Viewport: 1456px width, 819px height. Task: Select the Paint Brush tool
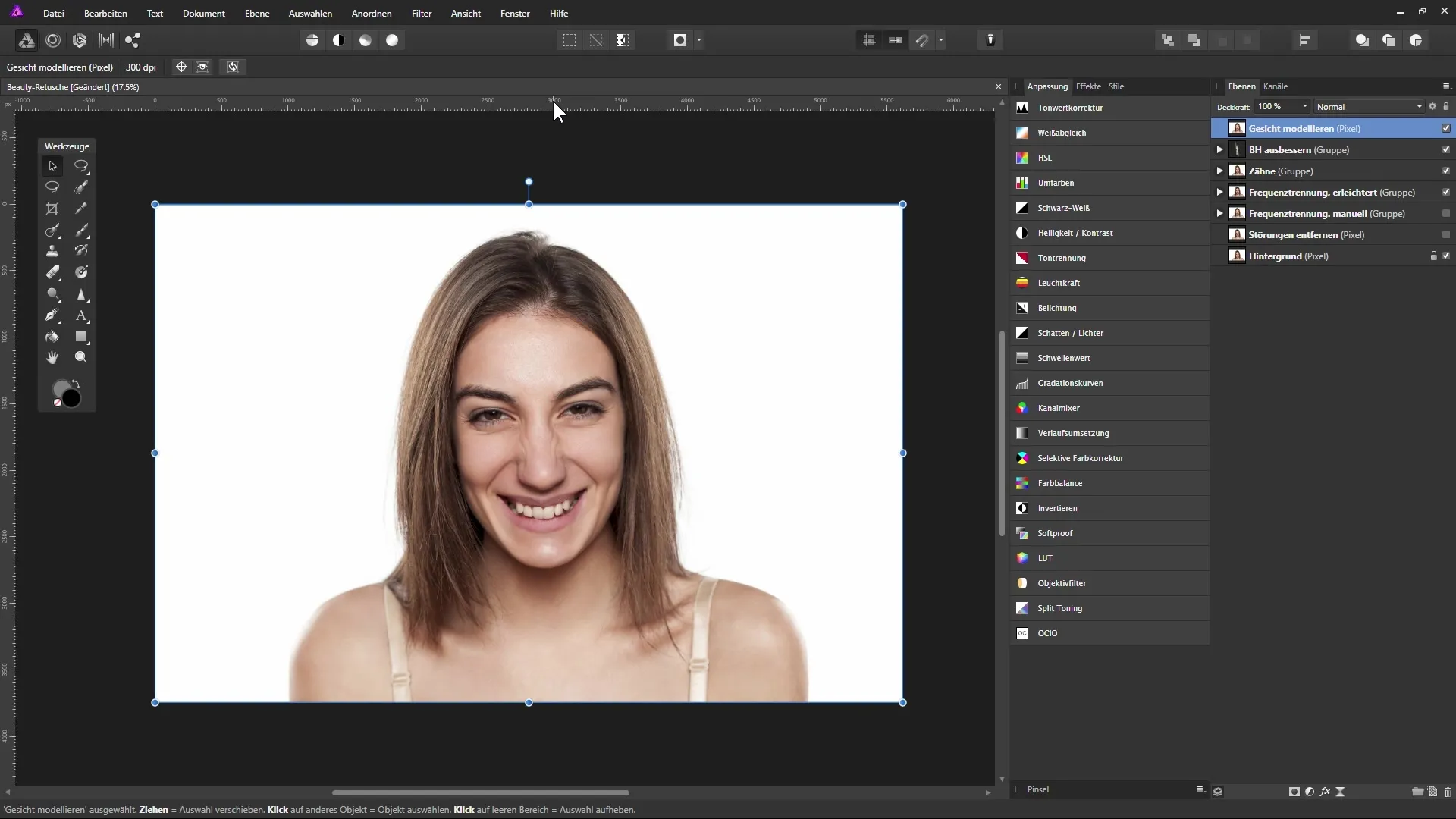click(x=81, y=230)
